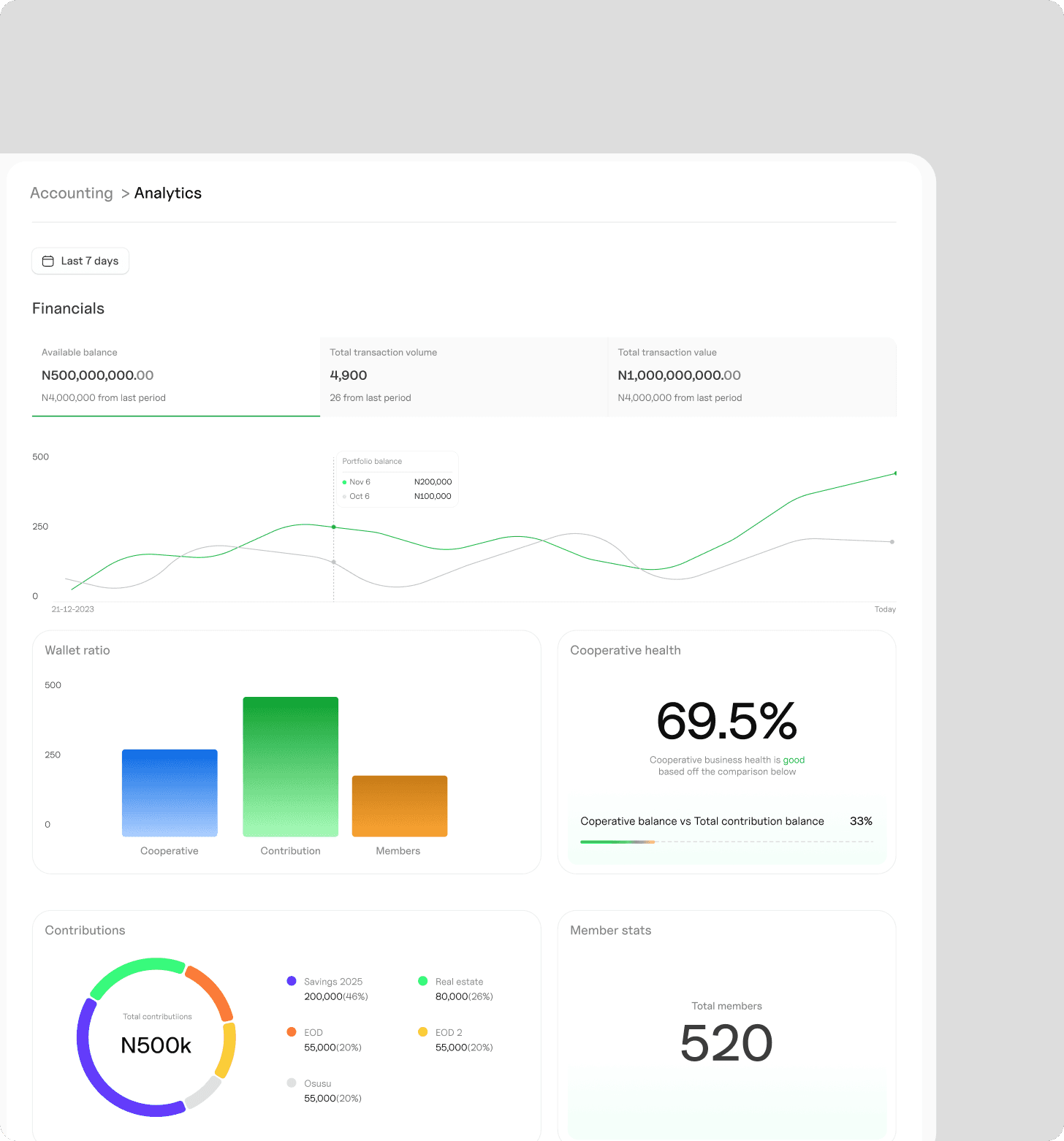The width and height of the screenshot is (1064, 1141).
Task: Click '26 from last period' text
Action: 370,398
